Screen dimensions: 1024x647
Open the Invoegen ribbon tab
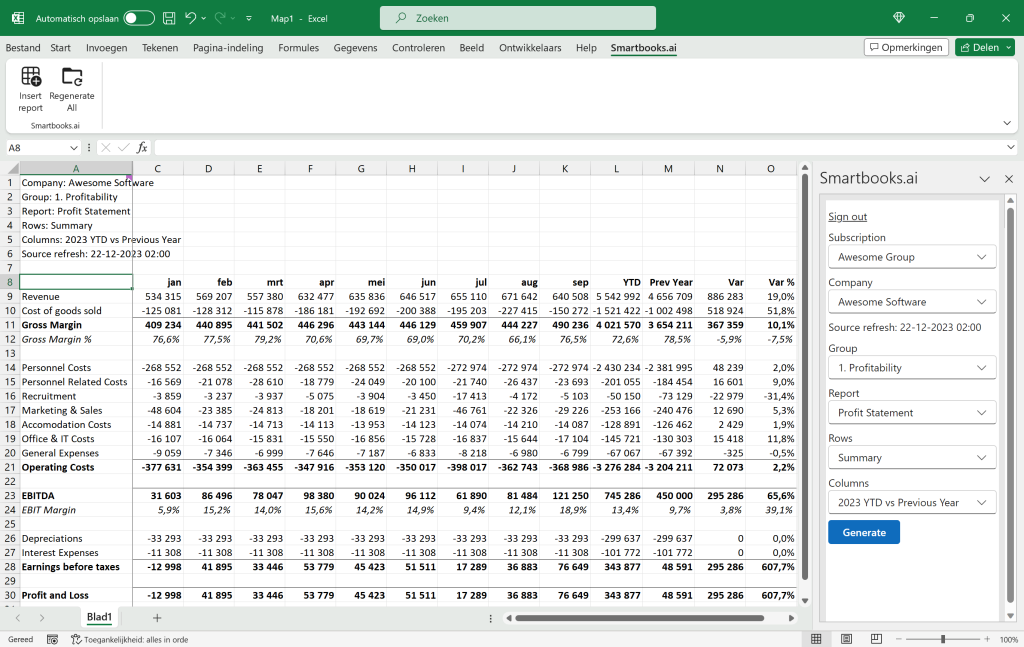coord(106,48)
